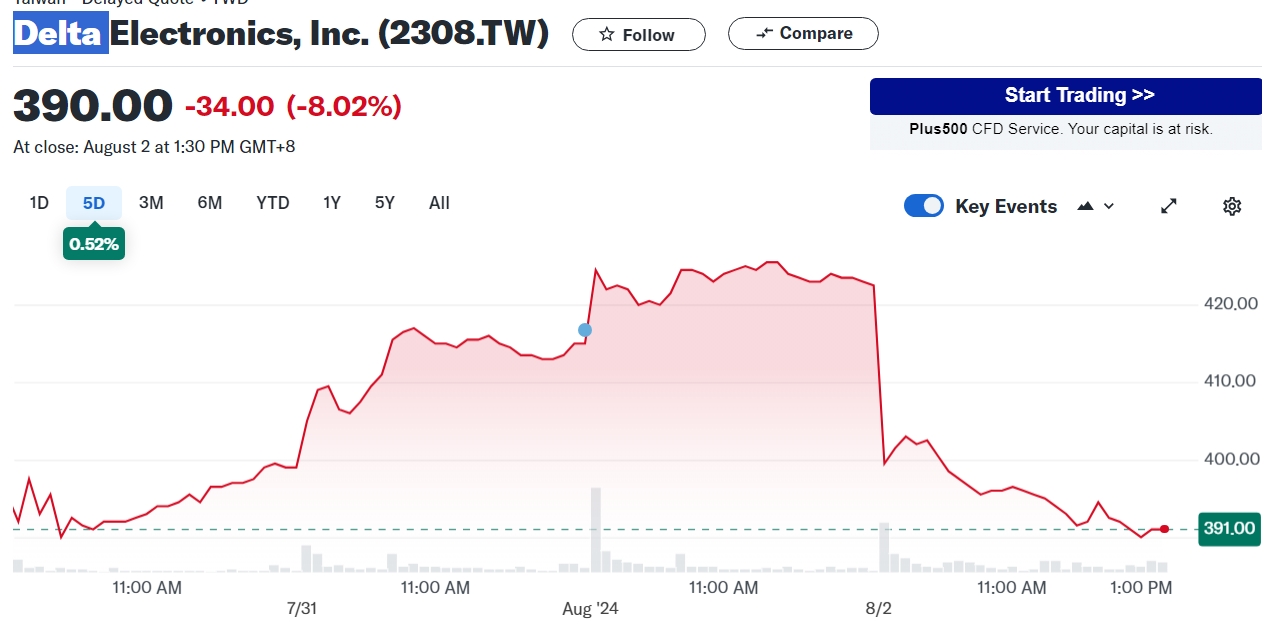Choose the YTD range
This screenshot has width=1262, height=627.
pyautogui.click(x=272, y=203)
